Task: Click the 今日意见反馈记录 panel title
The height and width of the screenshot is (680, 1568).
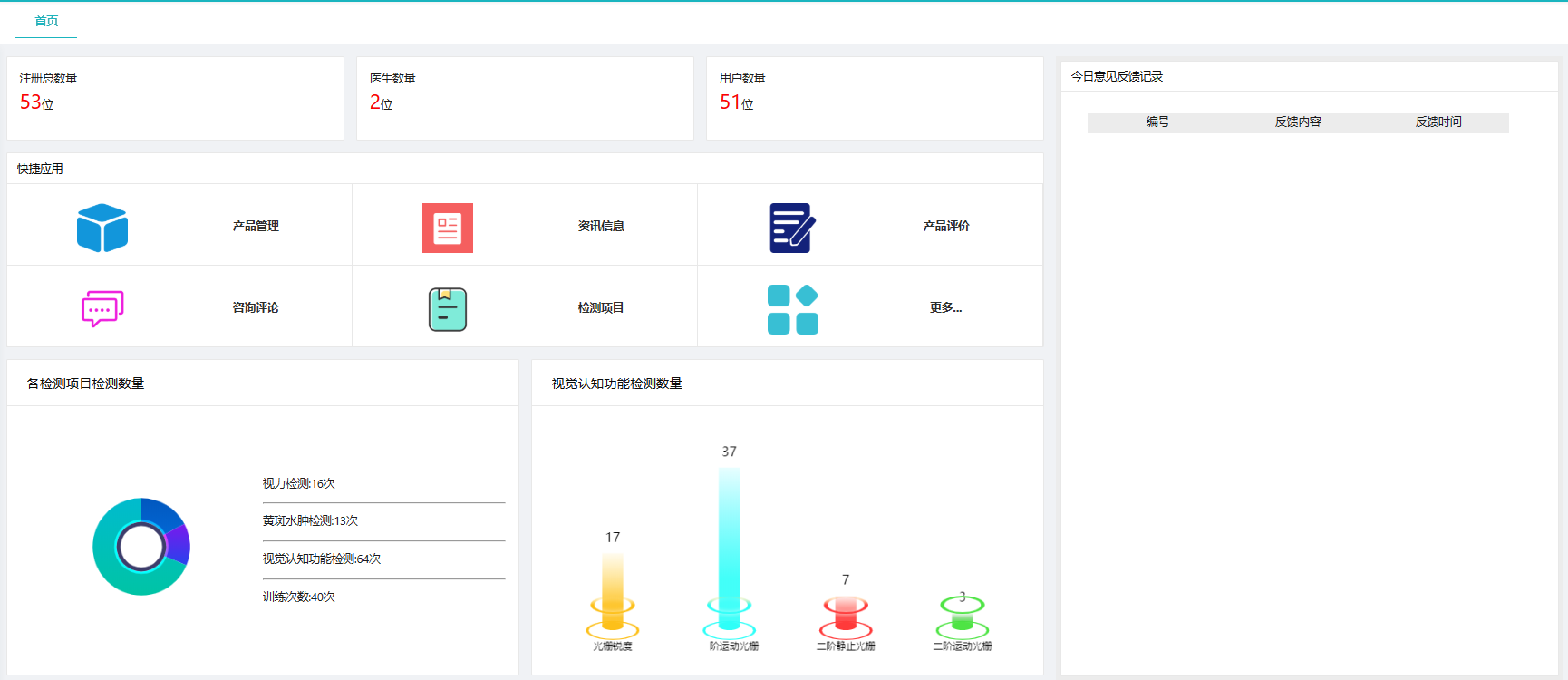Action: pyautogui.click(x=1117, y=76)
